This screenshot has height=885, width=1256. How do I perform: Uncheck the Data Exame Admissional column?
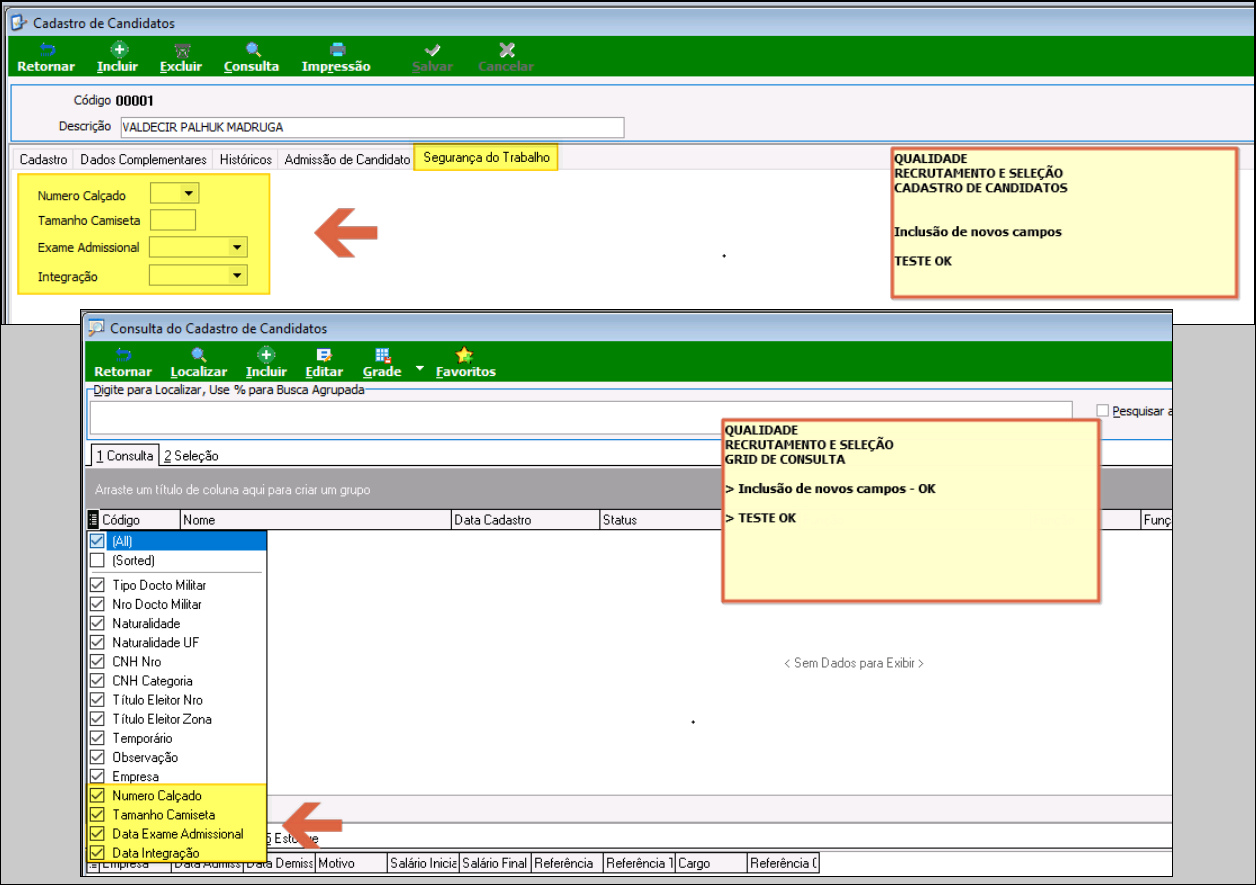(97, 834)
